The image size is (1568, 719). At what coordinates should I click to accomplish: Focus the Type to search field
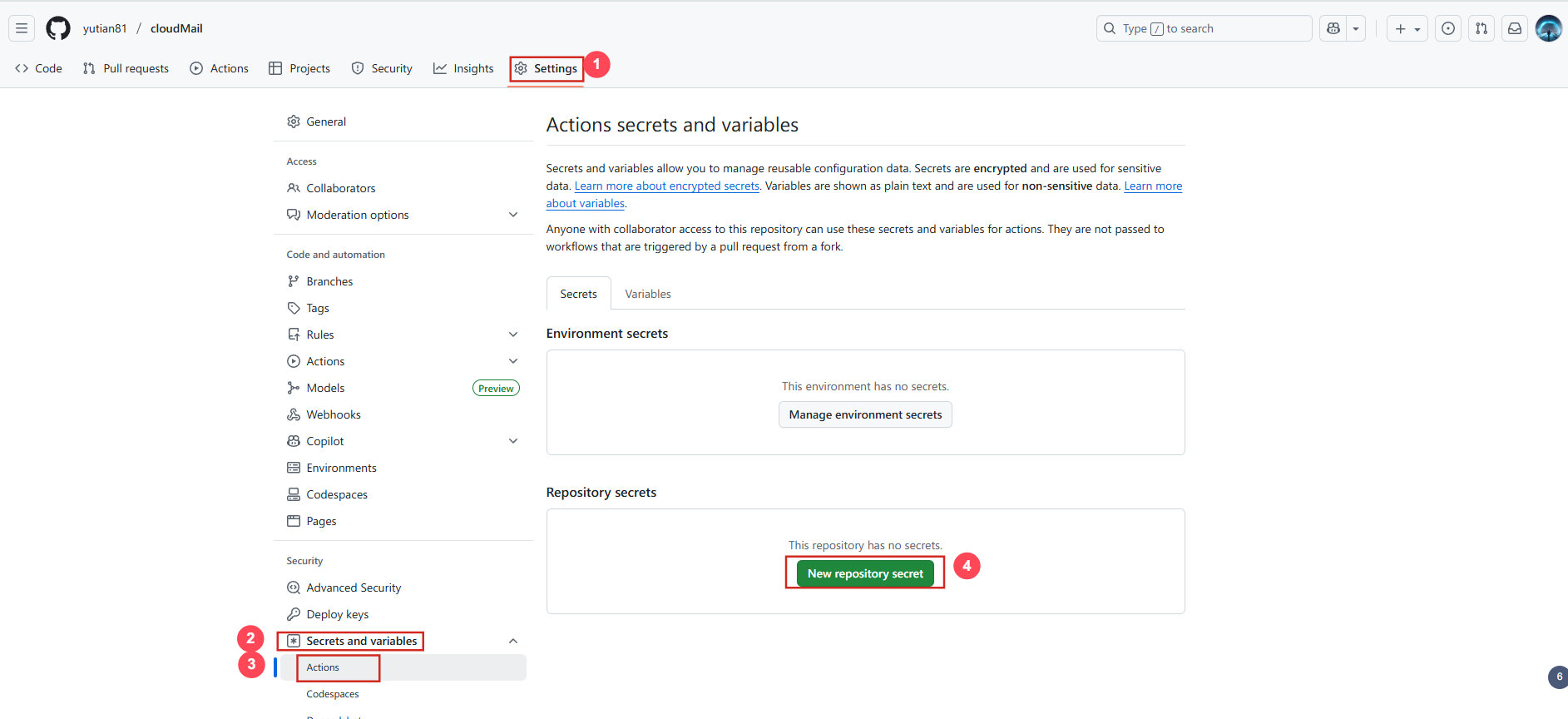[1203, 28]
